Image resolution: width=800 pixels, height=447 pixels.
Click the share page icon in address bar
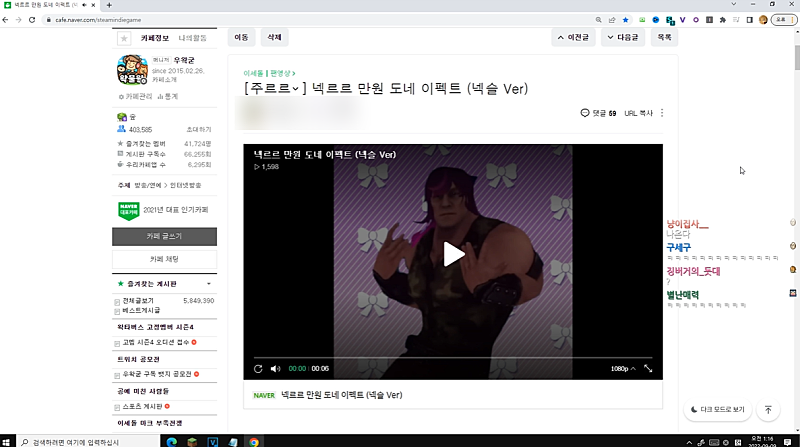tap(612, 20)
